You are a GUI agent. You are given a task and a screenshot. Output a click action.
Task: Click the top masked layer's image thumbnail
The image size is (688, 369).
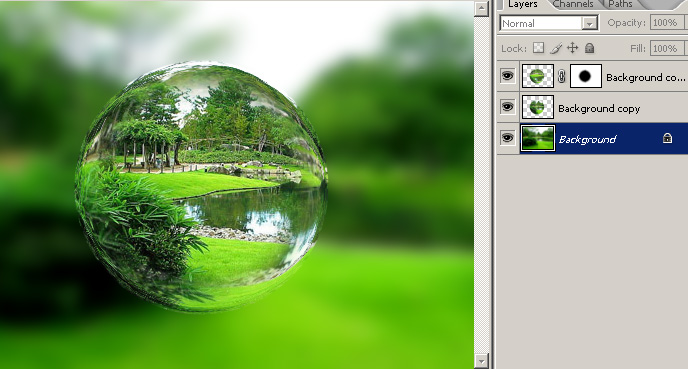coord(538,76)
